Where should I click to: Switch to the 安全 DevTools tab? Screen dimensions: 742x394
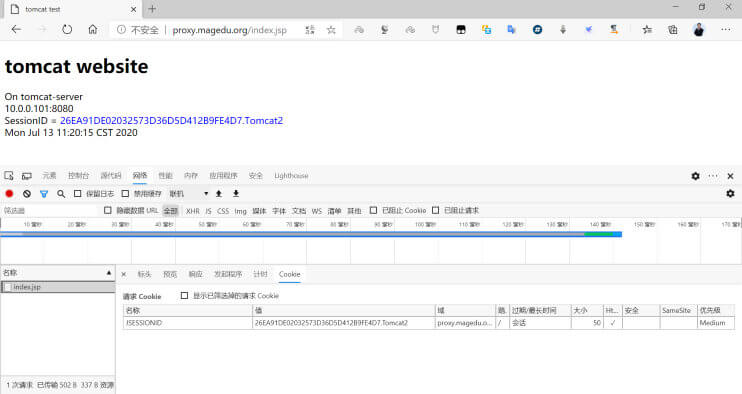256,176
